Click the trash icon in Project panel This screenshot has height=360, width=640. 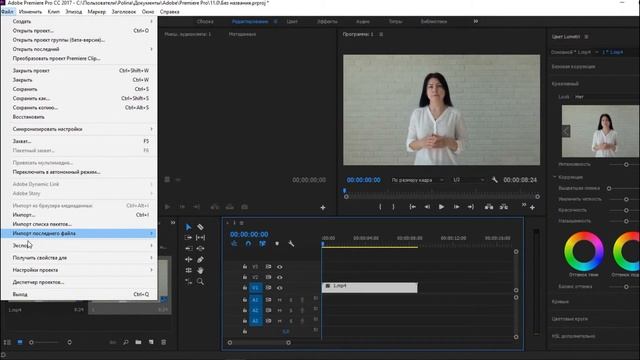[x=164, y=342]
